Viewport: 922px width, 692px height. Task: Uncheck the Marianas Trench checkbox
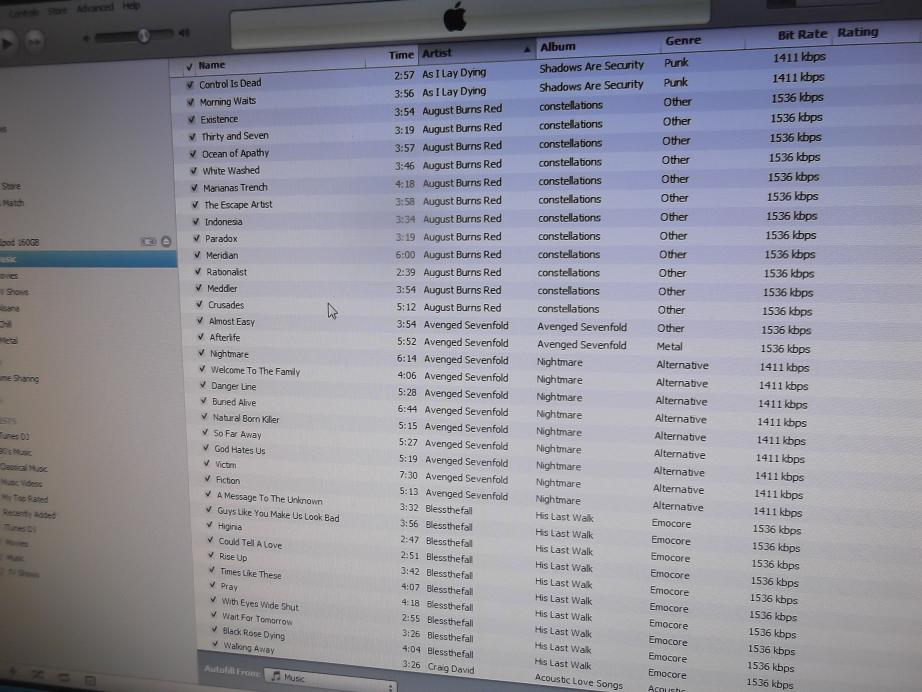194,187
